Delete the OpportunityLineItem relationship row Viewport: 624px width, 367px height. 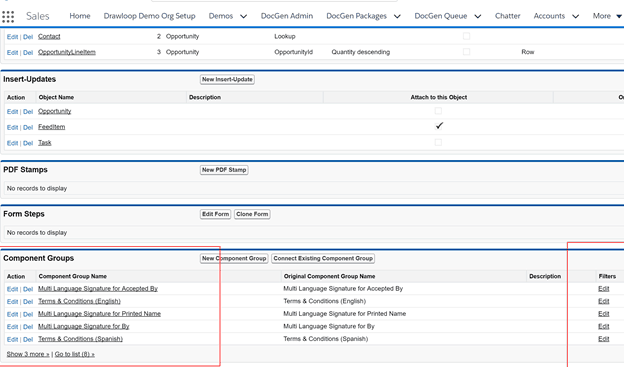pyautogui.click(x=28, y=52)
